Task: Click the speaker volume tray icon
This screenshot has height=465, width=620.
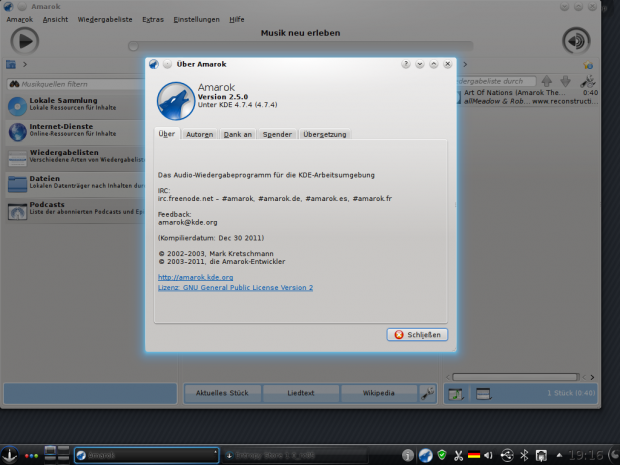Action: (488, 456)
